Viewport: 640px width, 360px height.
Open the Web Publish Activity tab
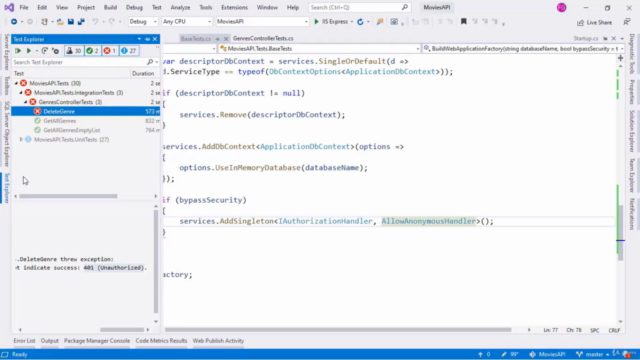tap(218, 341)
